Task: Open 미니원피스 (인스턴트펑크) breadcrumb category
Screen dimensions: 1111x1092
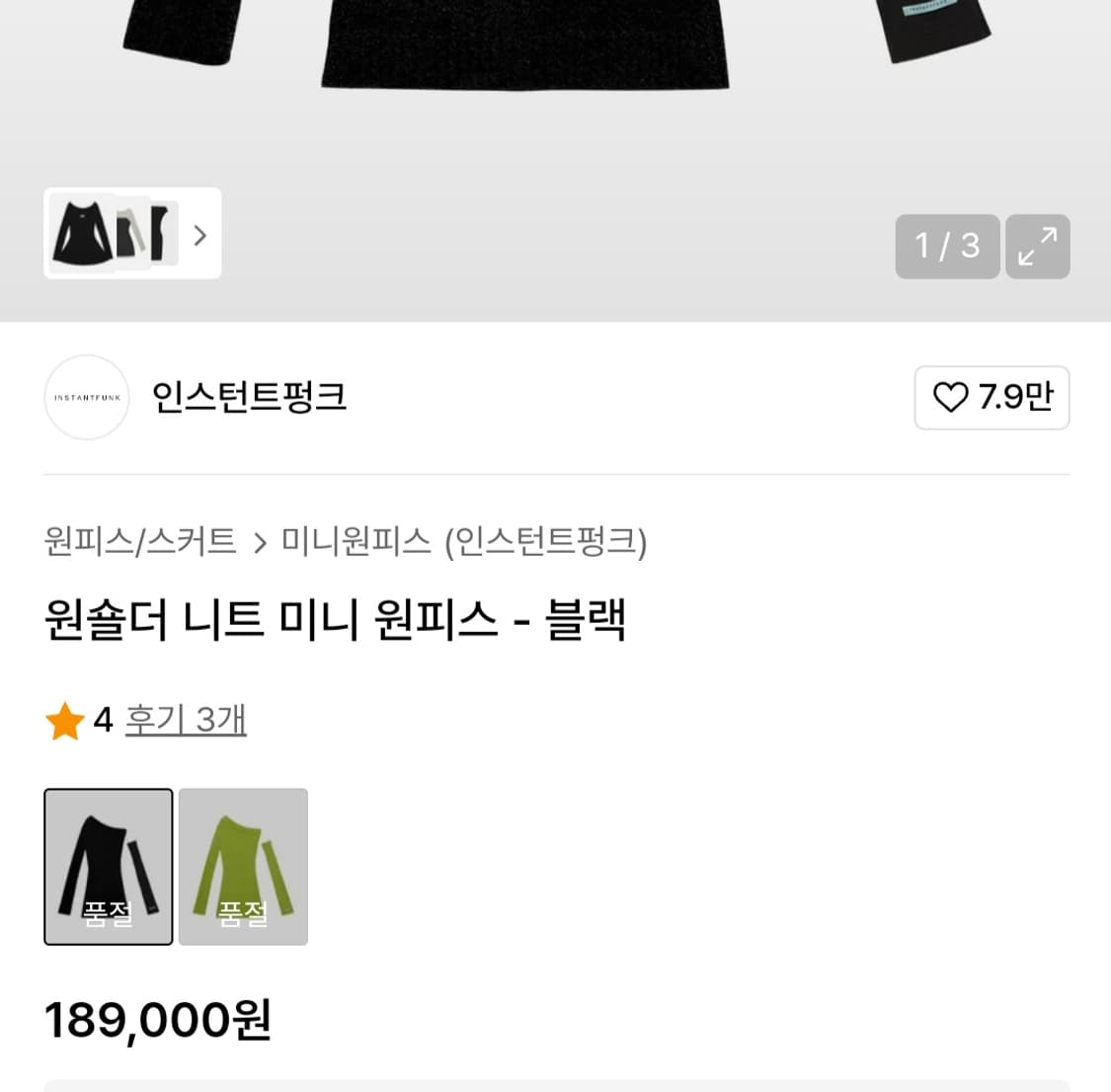Action: click(x=463, y=541)
